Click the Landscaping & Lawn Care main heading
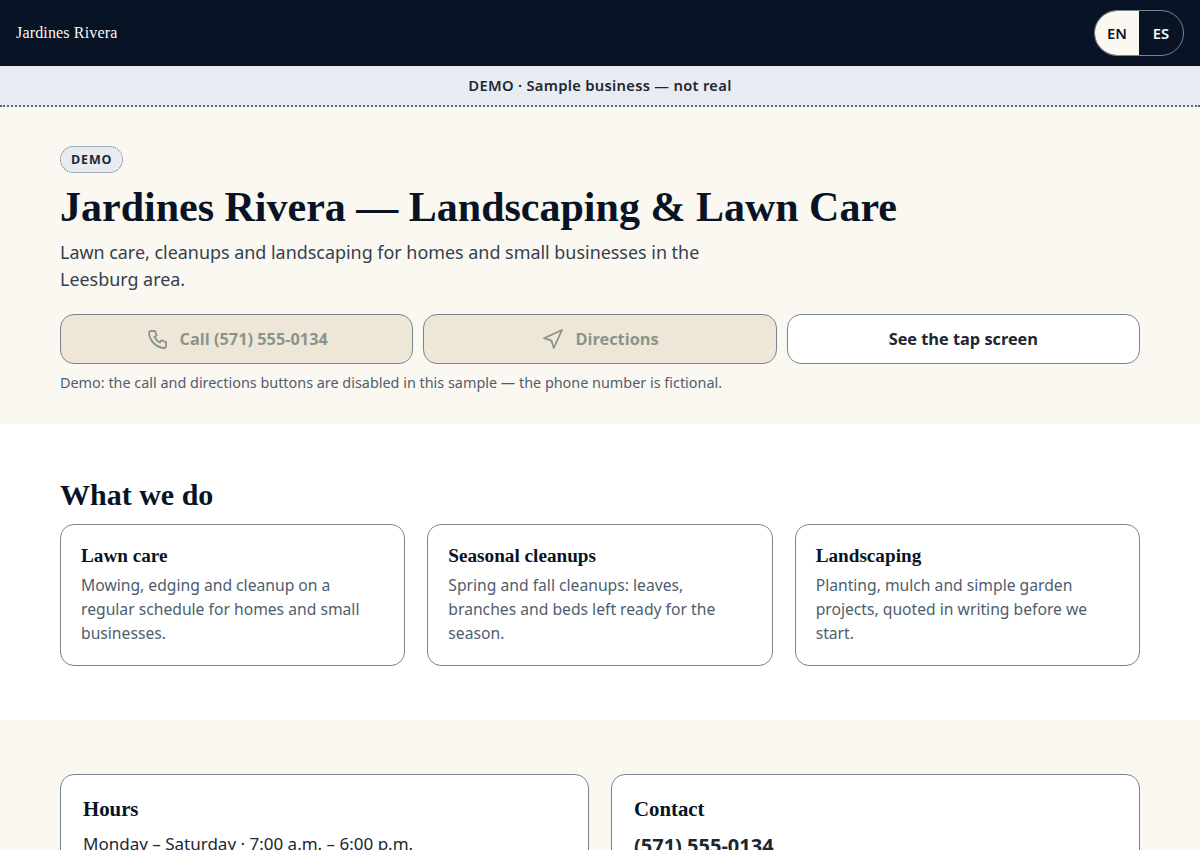This screenshot has width=1200, height=850. 478,207
